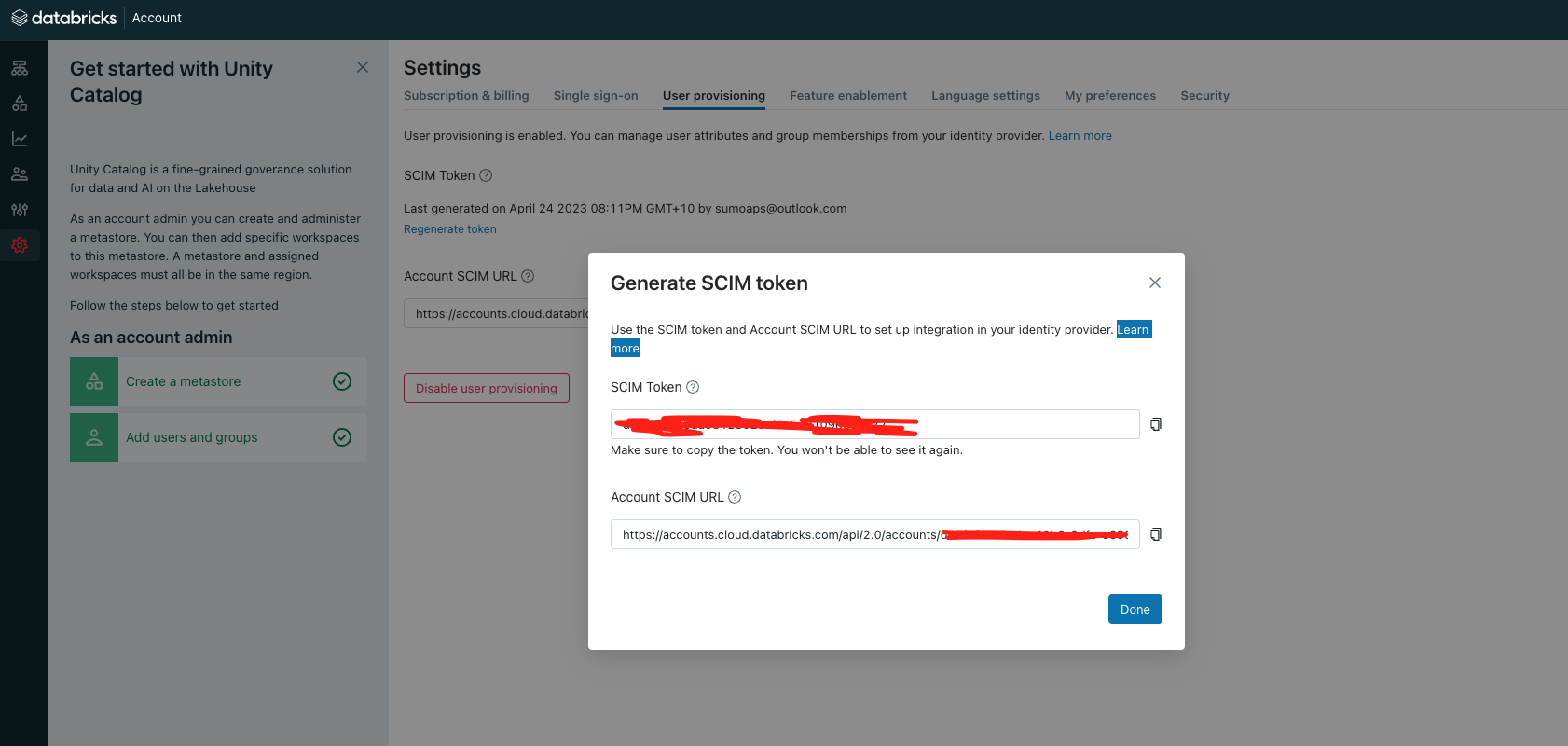Open the Usage chart sidebar icon

pyautogui.click(x=20, y=139)
